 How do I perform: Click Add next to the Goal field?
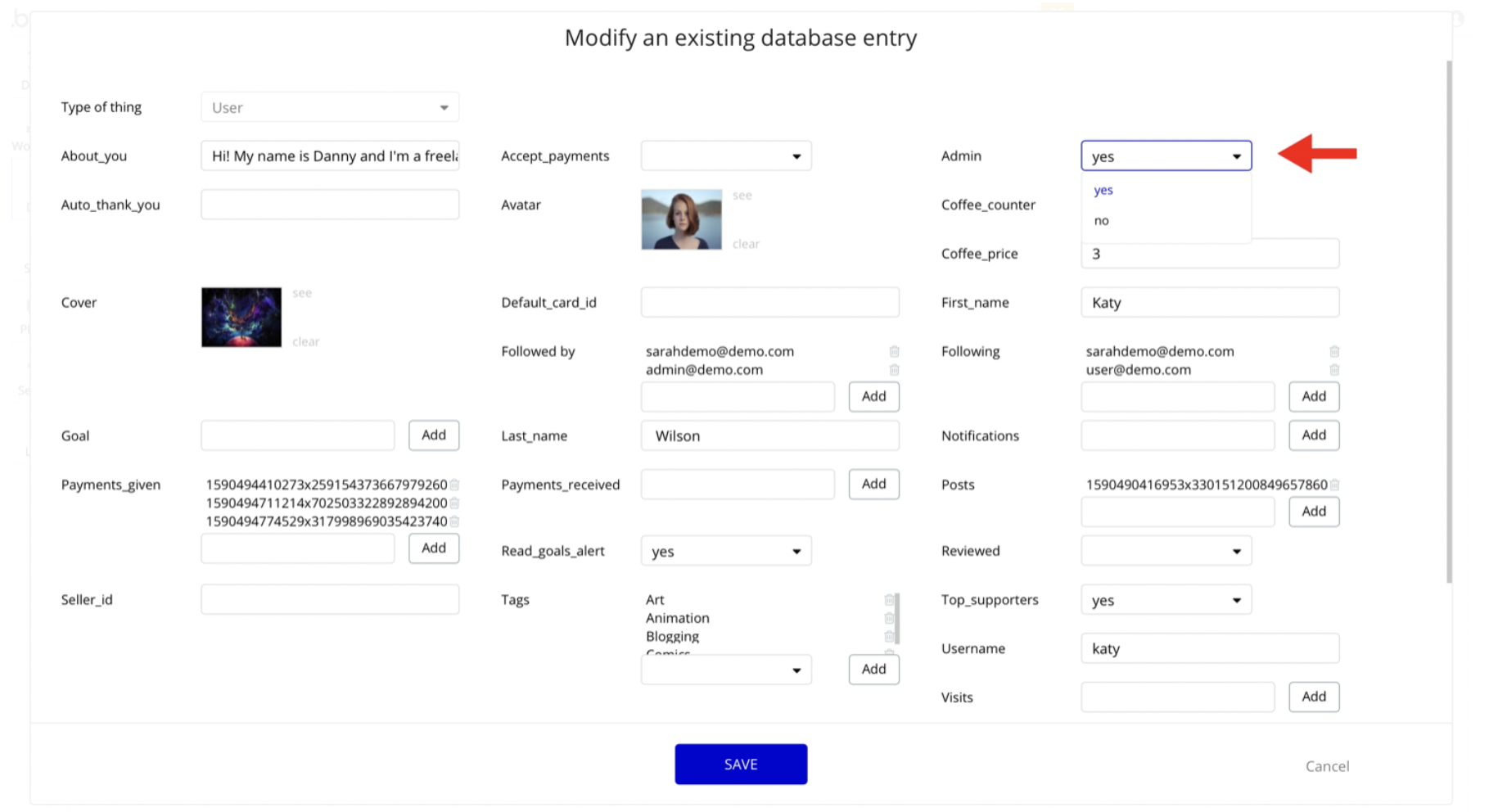pos(434,435)
